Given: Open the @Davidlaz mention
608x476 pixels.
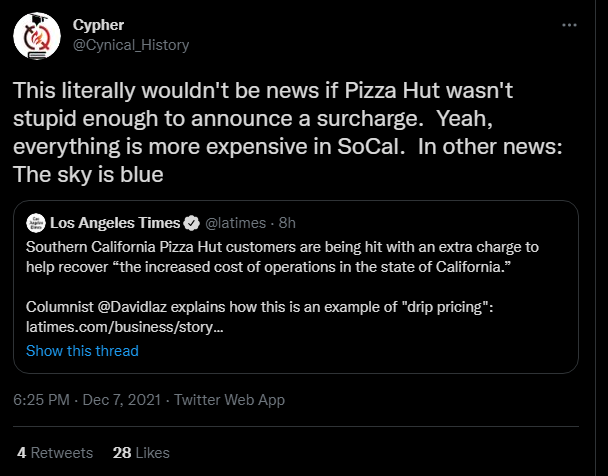Looking at the screenshot, I should tap(132, 307).
